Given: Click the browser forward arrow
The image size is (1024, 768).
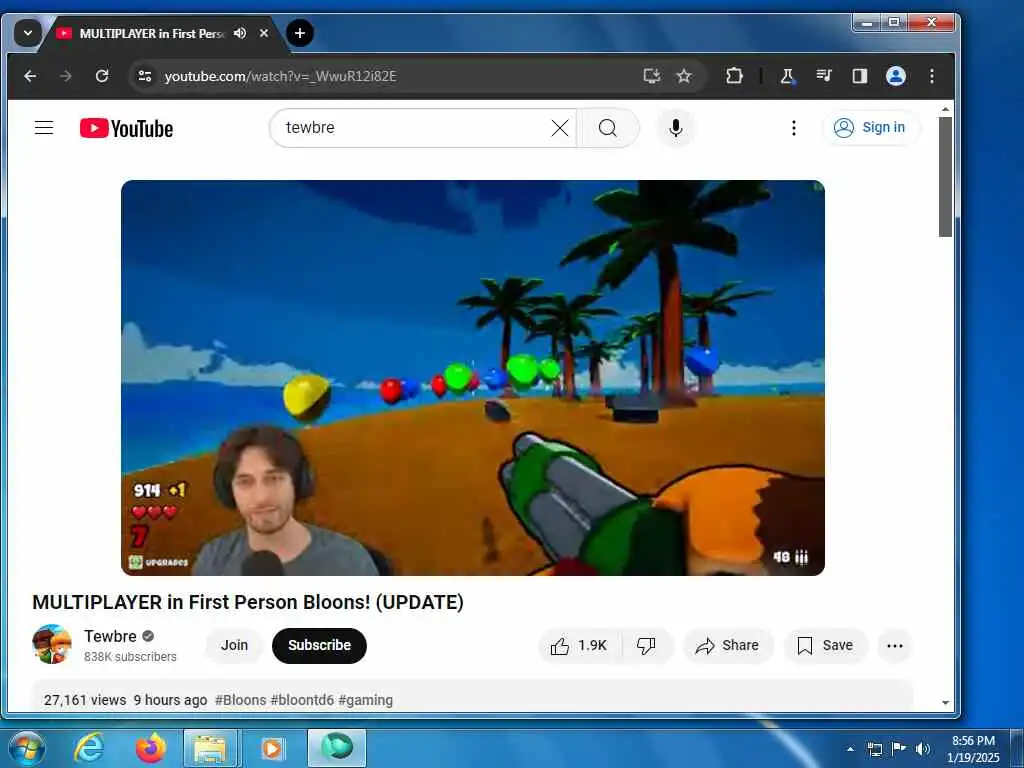Looking at the screenshot, I should click(66, 76).
